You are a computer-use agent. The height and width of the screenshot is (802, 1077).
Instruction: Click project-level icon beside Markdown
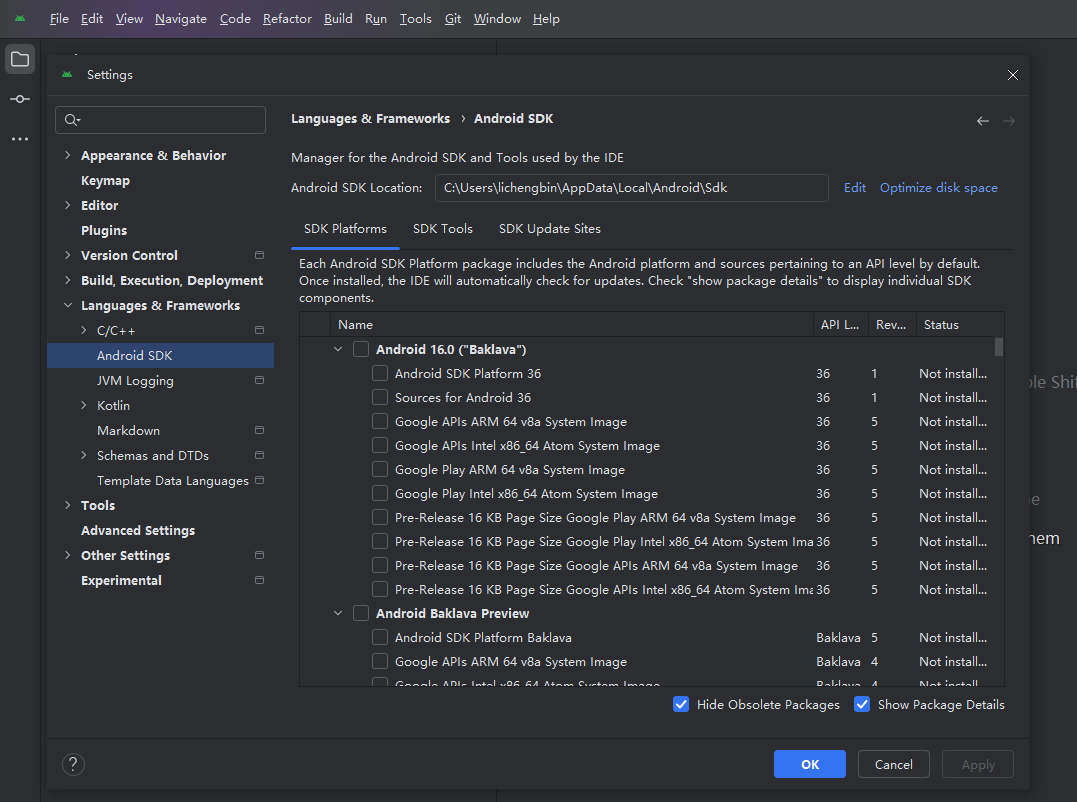click(x=260, y=431)
